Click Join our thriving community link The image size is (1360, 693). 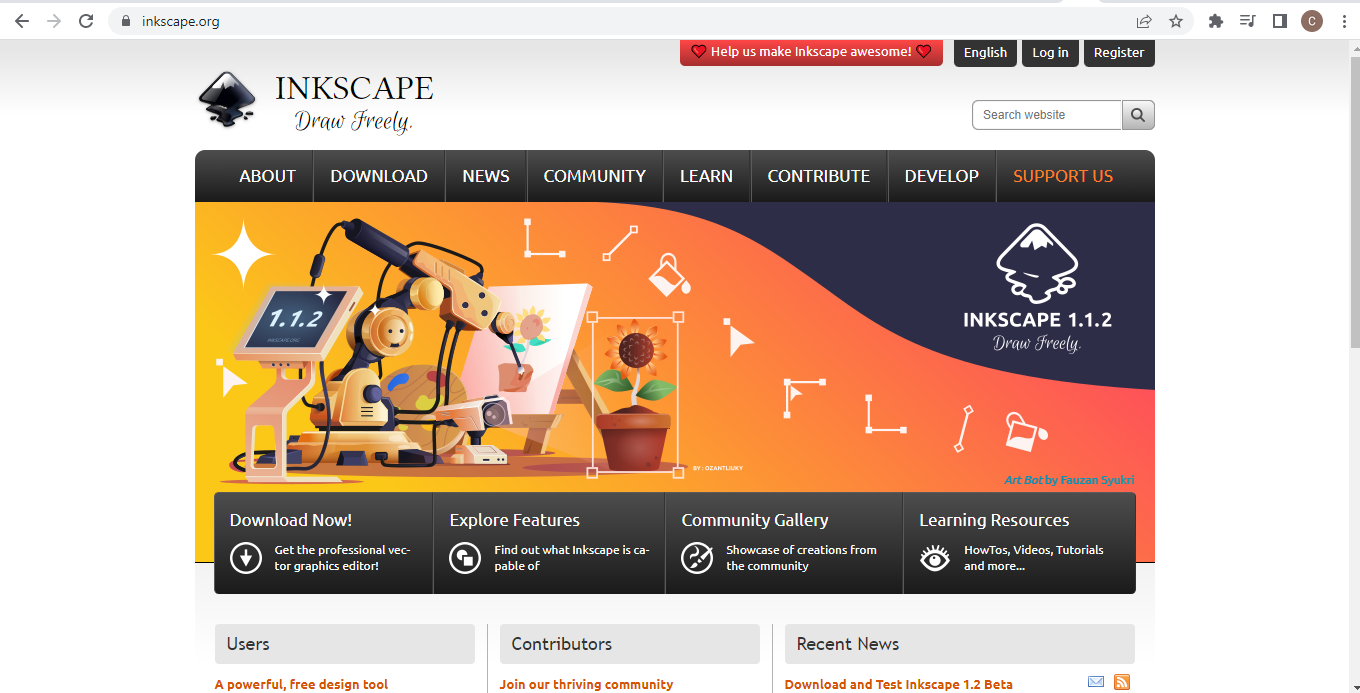(587, 685)
